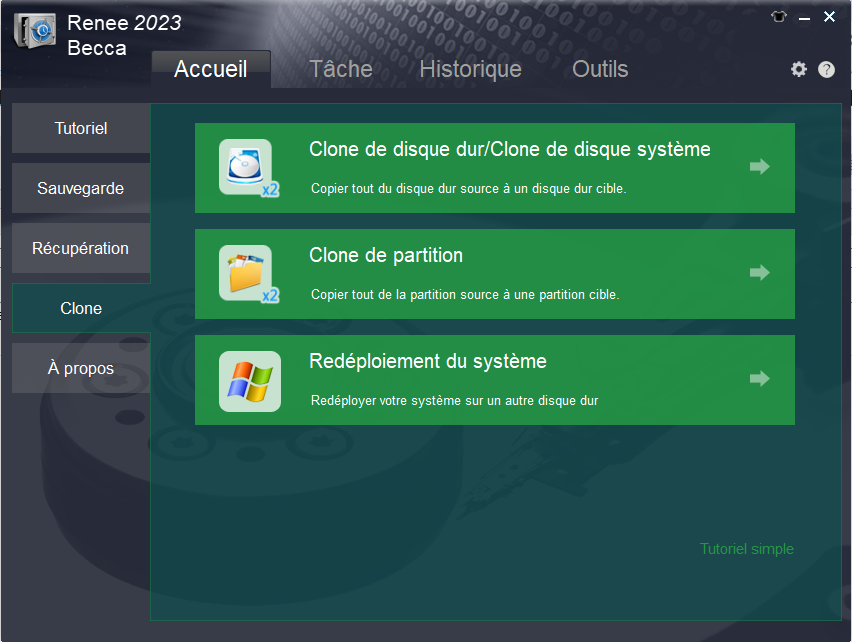Open the Outils tab
Image resolution: width=852 pixels, height=642 pixels.
tap(600, 69)
